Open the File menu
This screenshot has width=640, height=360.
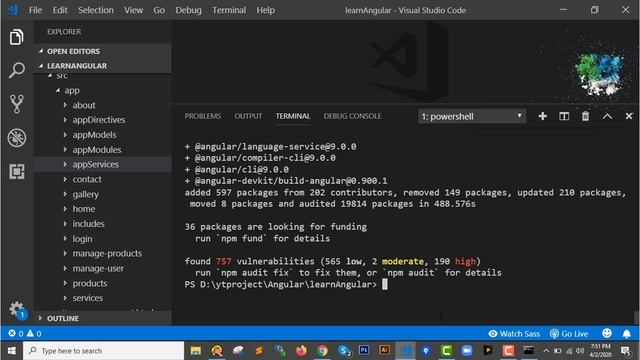[35, 10]
